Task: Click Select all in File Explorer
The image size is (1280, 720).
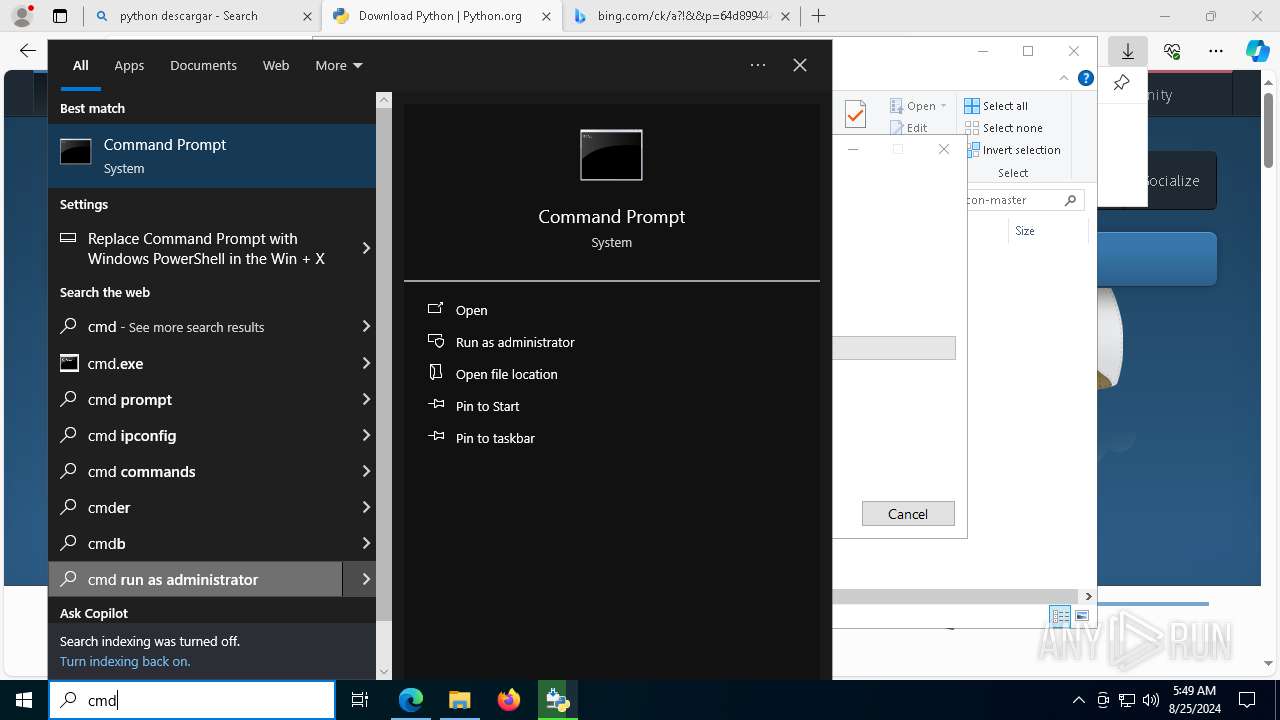Action: pos(996,106)
